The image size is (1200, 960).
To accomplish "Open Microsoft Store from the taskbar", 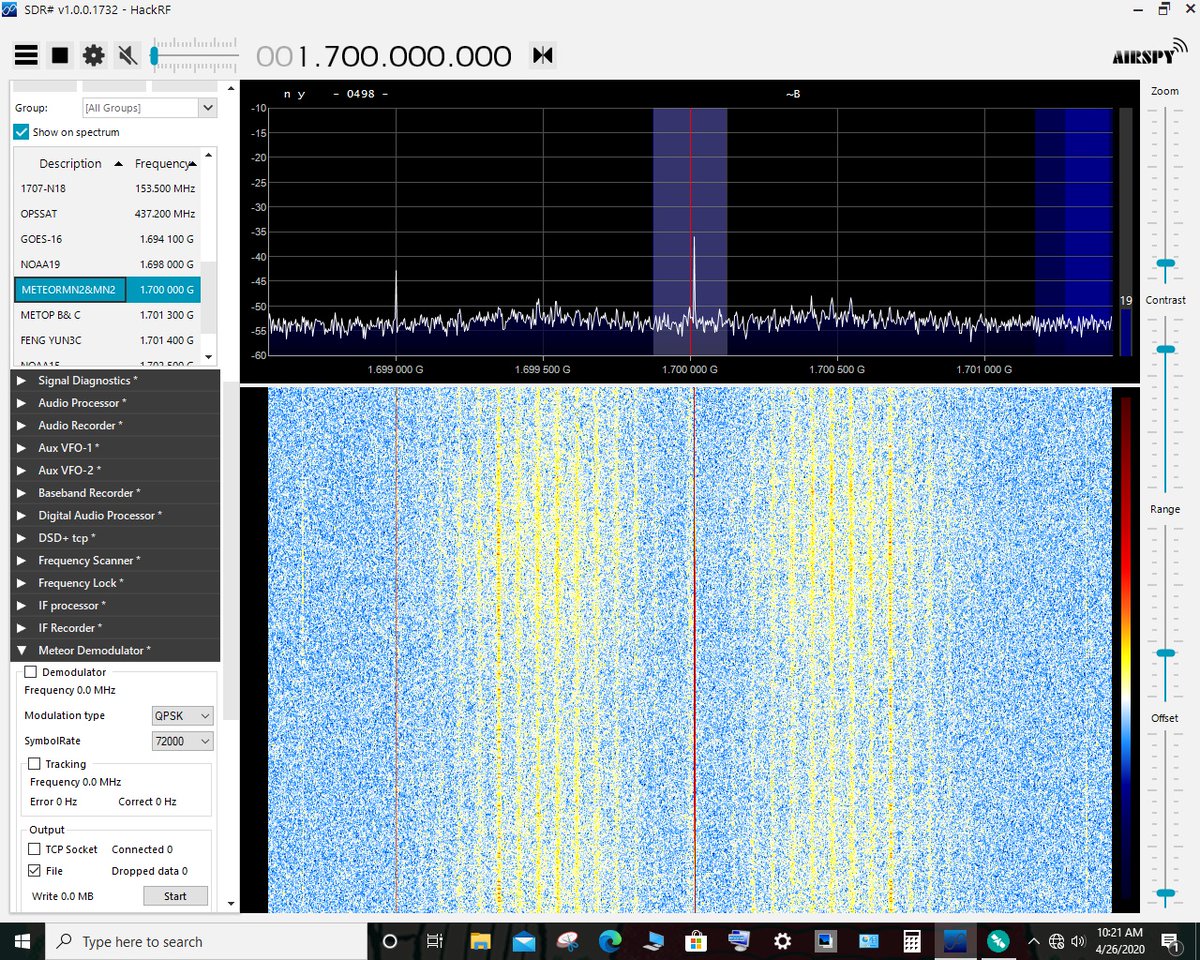I will pos(696,941).
